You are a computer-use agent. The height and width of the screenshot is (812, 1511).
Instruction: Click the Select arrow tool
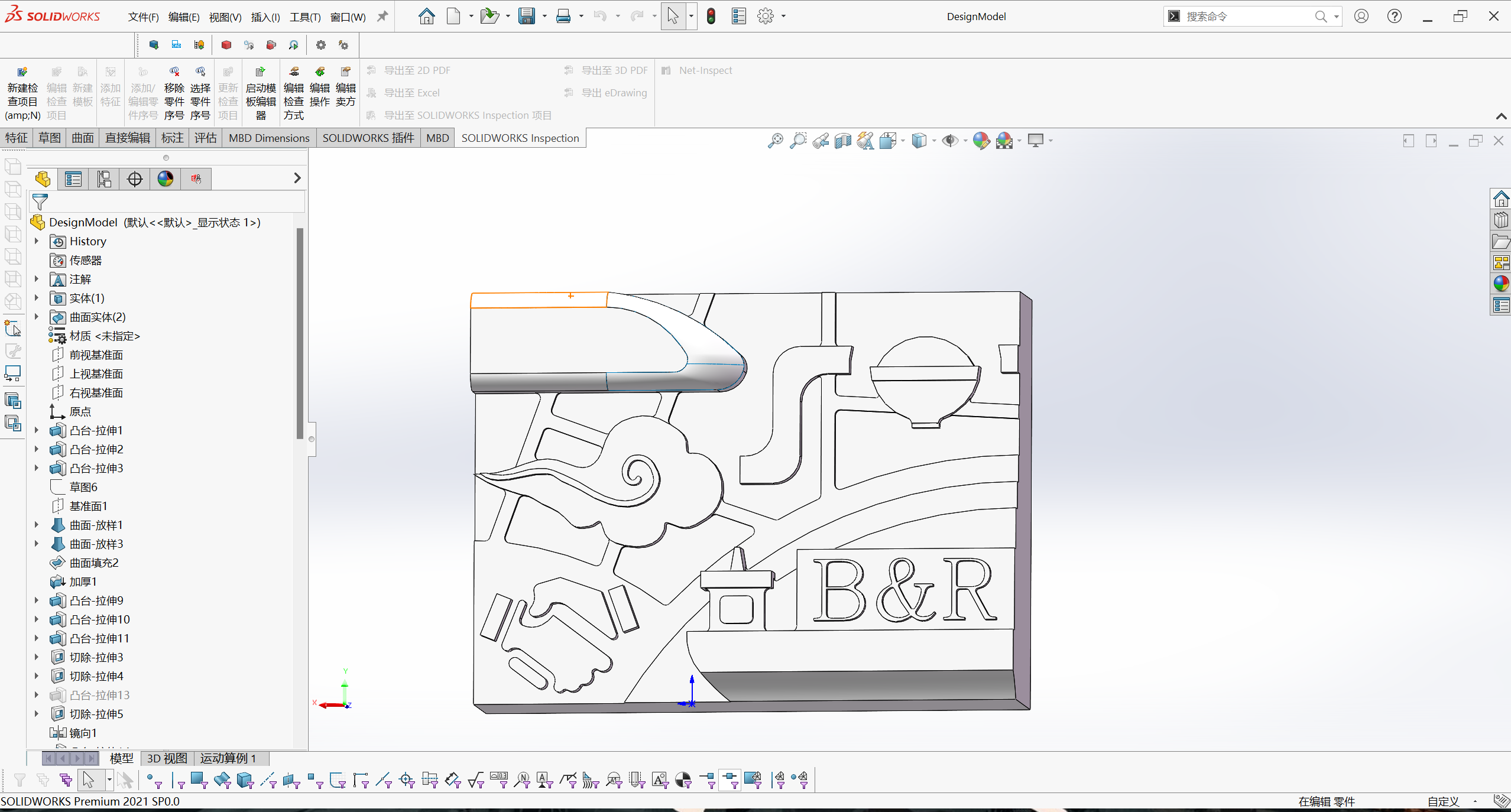pyautogui.click(x=673, y=16)
